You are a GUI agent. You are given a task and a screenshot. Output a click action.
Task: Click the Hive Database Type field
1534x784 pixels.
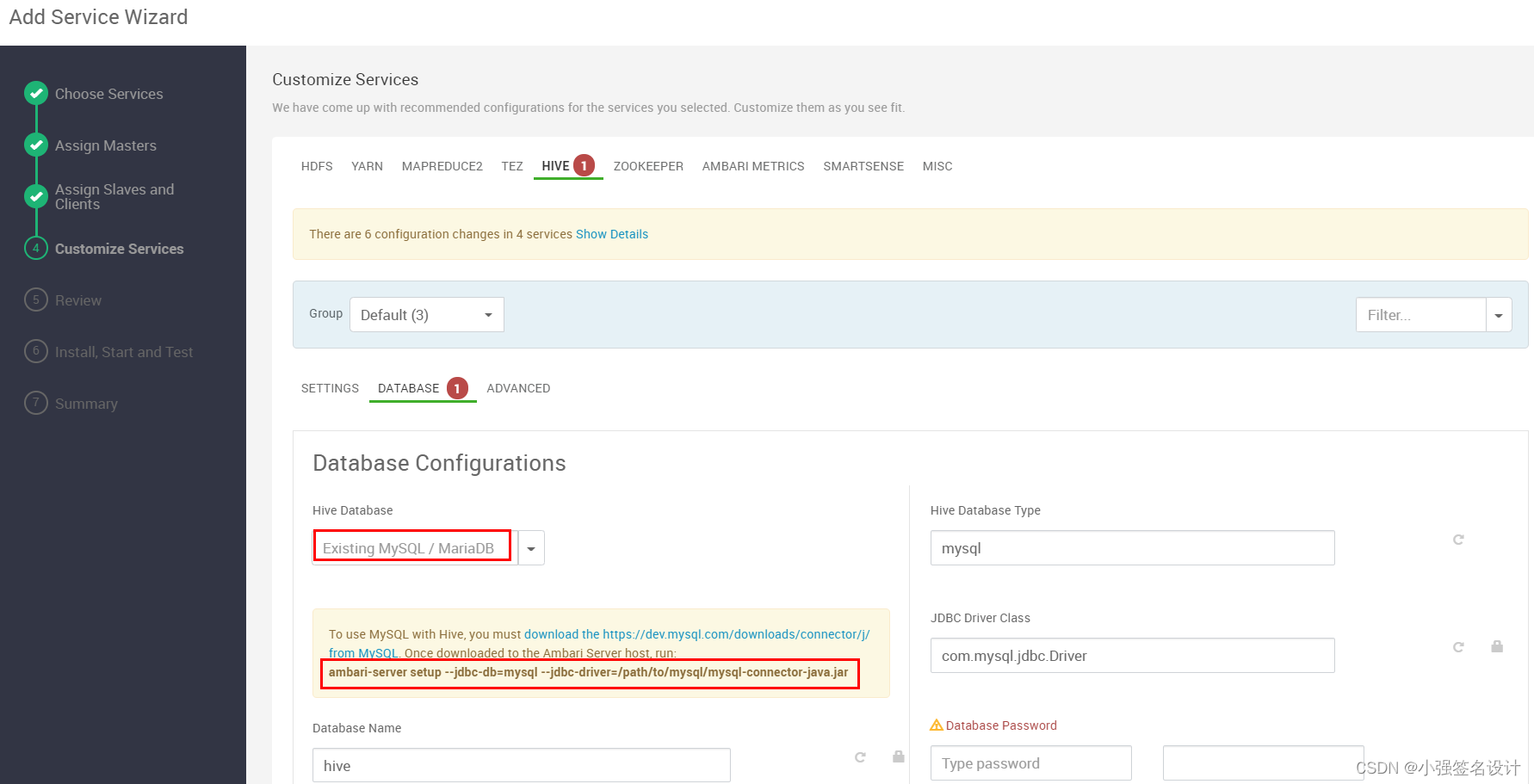coord(1132,548)
